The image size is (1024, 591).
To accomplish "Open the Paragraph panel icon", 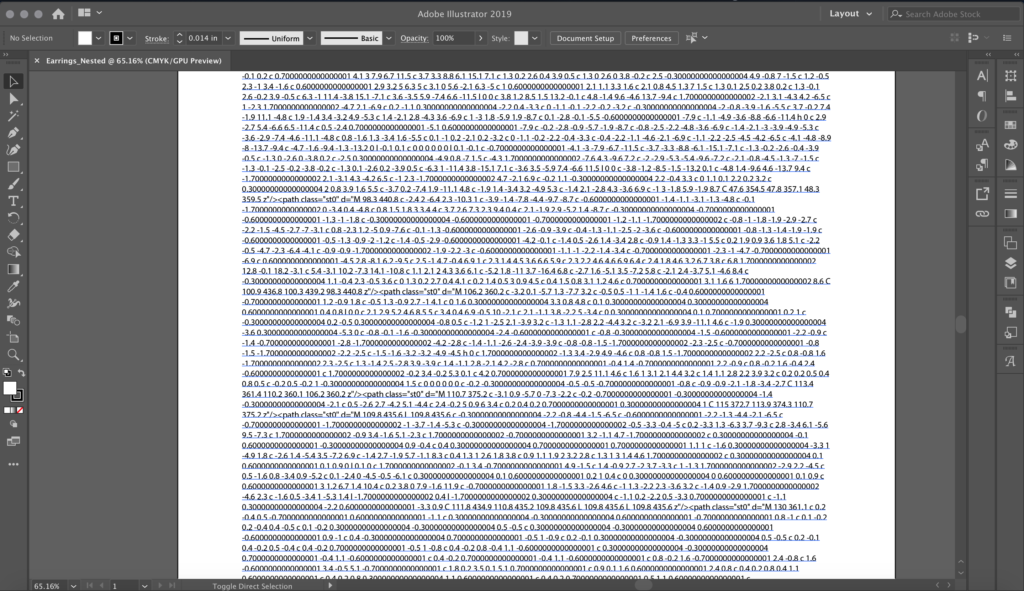I will coord(982,96).
